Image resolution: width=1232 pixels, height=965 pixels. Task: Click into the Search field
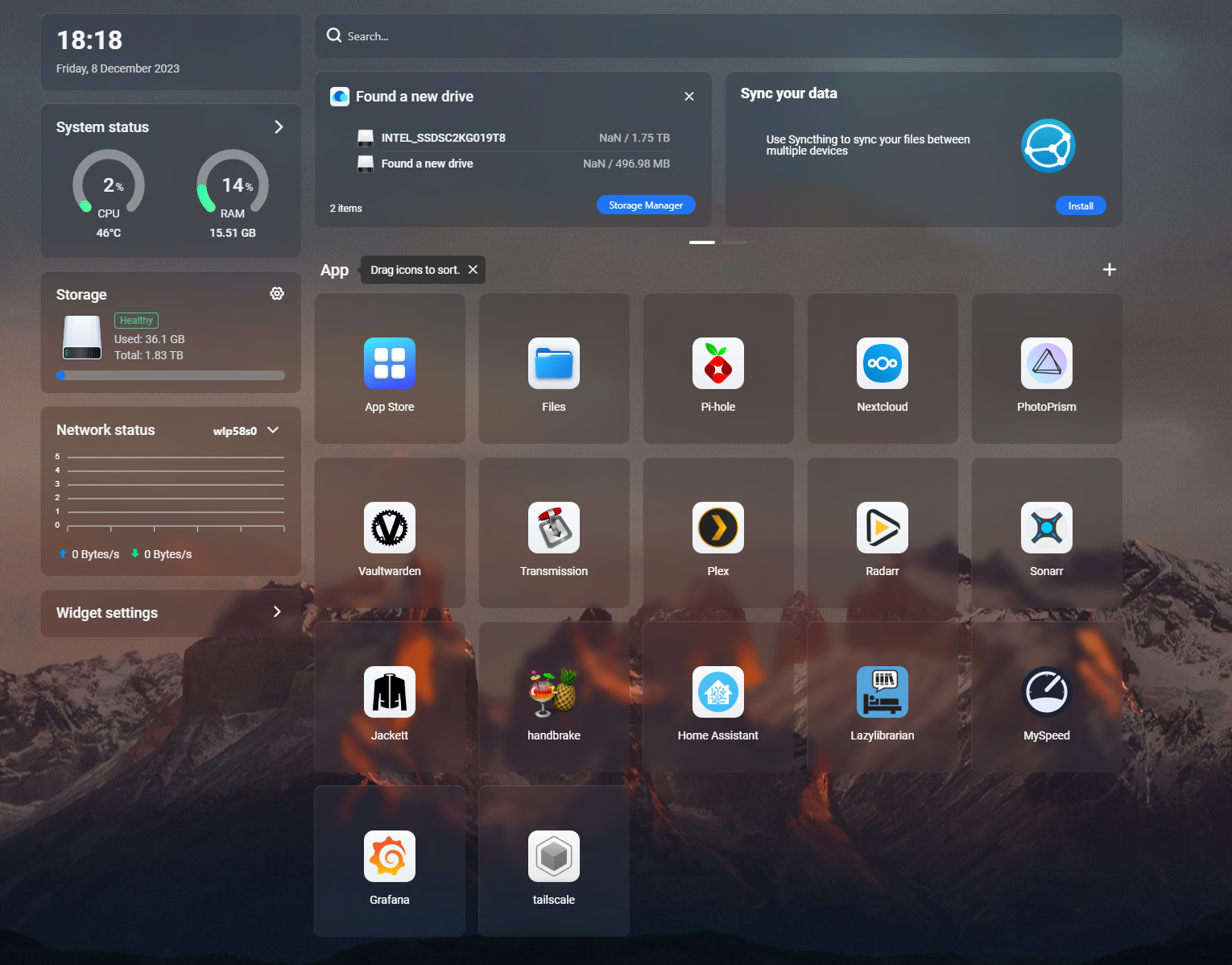click(x=718, y=36)
